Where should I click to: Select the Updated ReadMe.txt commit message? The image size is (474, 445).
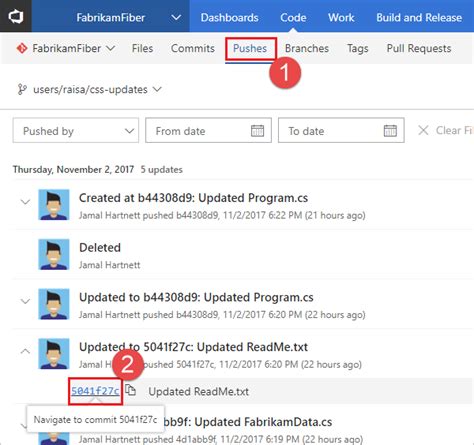point(198,391)
